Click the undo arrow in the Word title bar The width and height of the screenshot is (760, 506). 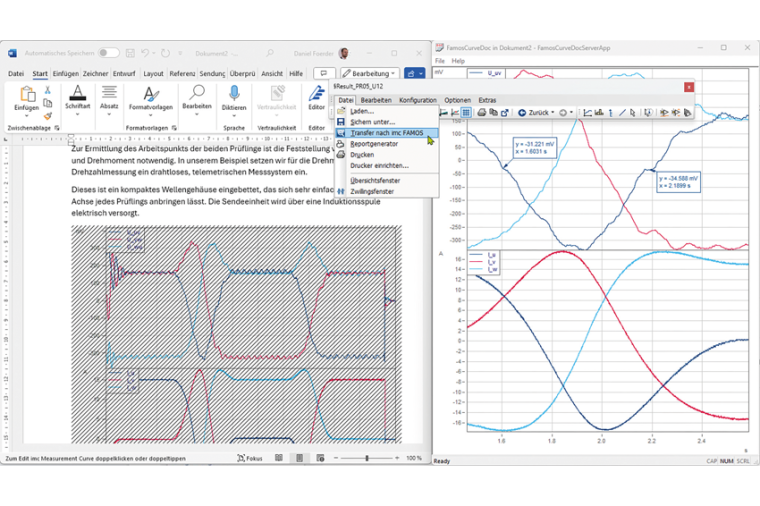pos(146,53)
